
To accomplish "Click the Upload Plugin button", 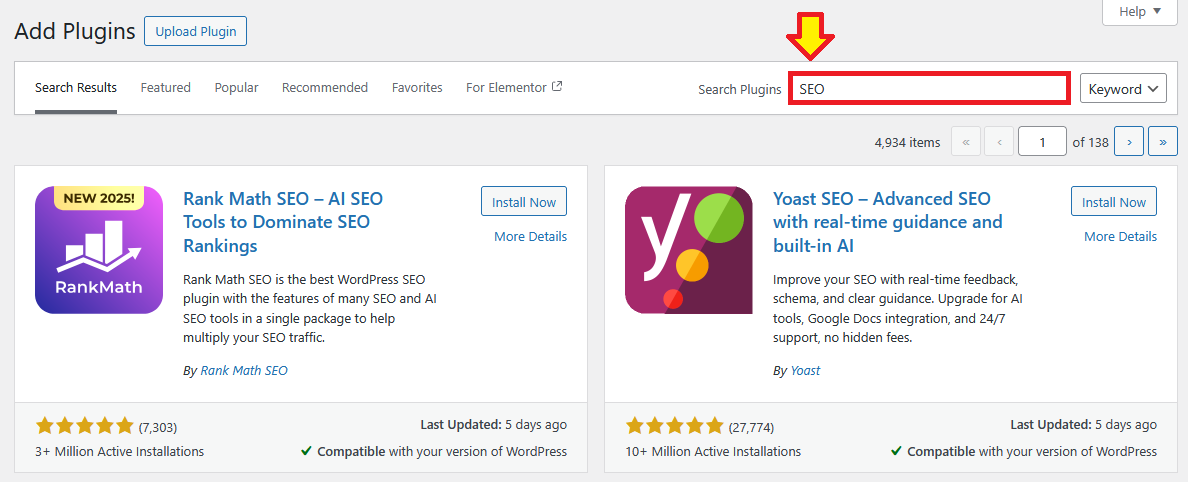I will click(195, 31).
